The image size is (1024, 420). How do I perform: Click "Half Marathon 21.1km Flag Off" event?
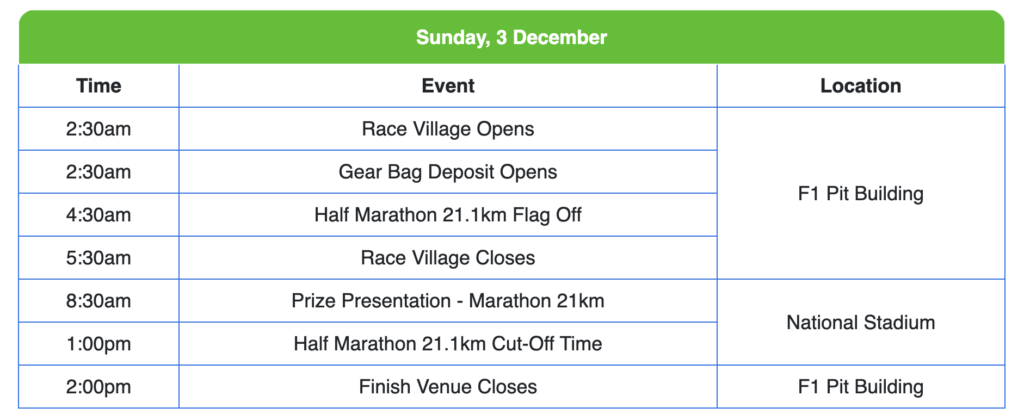[x=448, y=215]
